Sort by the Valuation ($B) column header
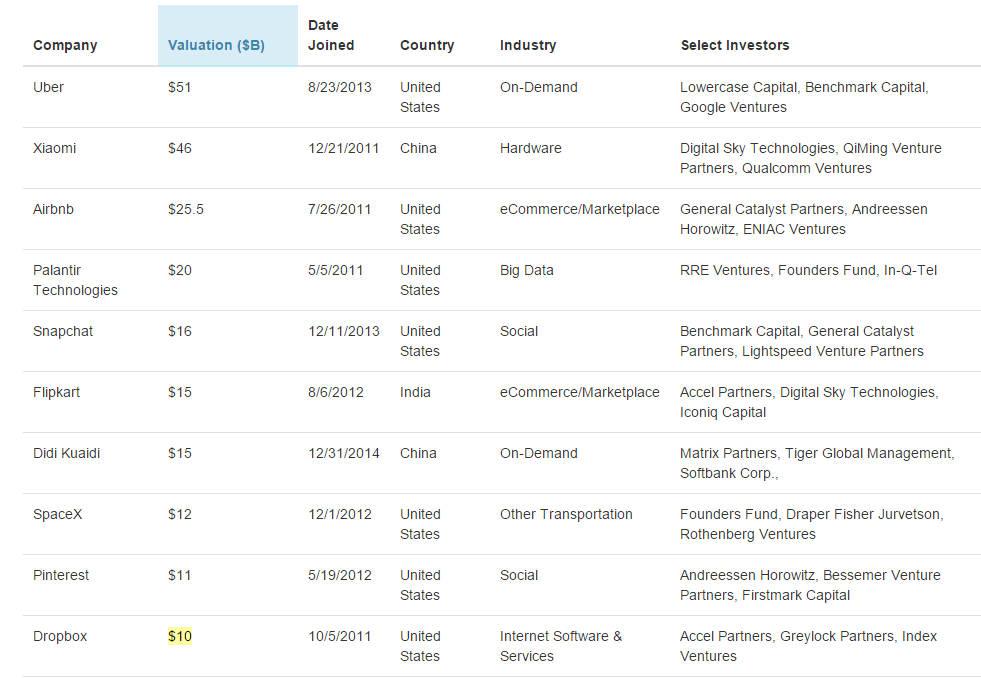 coord(216,45)
